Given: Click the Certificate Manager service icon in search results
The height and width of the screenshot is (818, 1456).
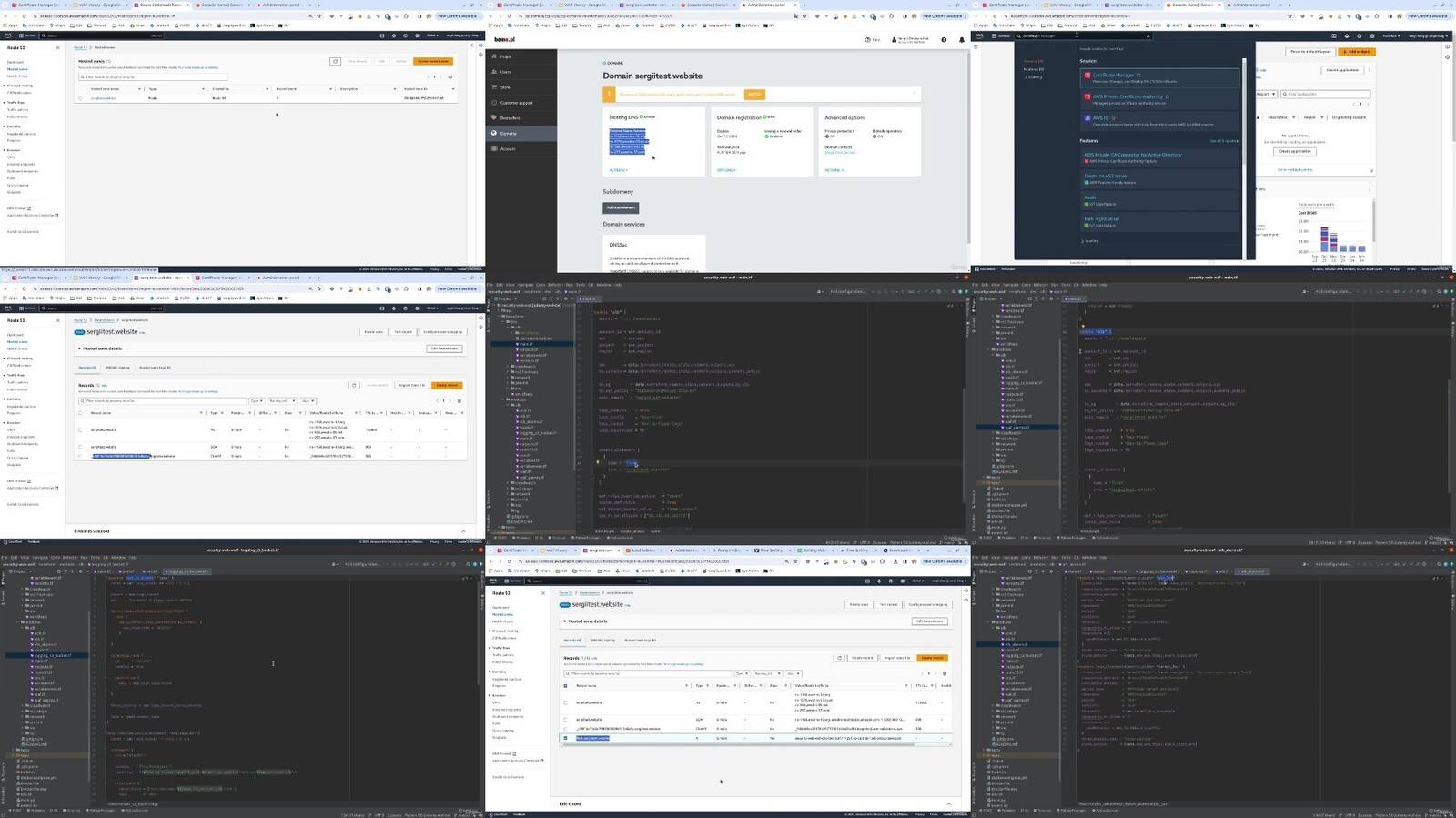Looking at the screenshot, I should (x=1087, y=76).
